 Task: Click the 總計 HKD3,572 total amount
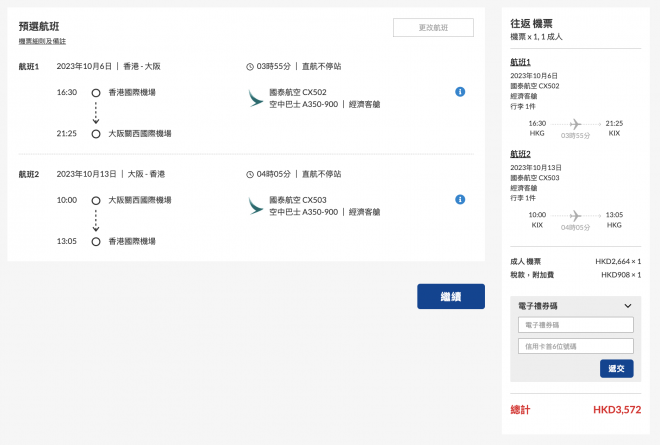point(616,410)
